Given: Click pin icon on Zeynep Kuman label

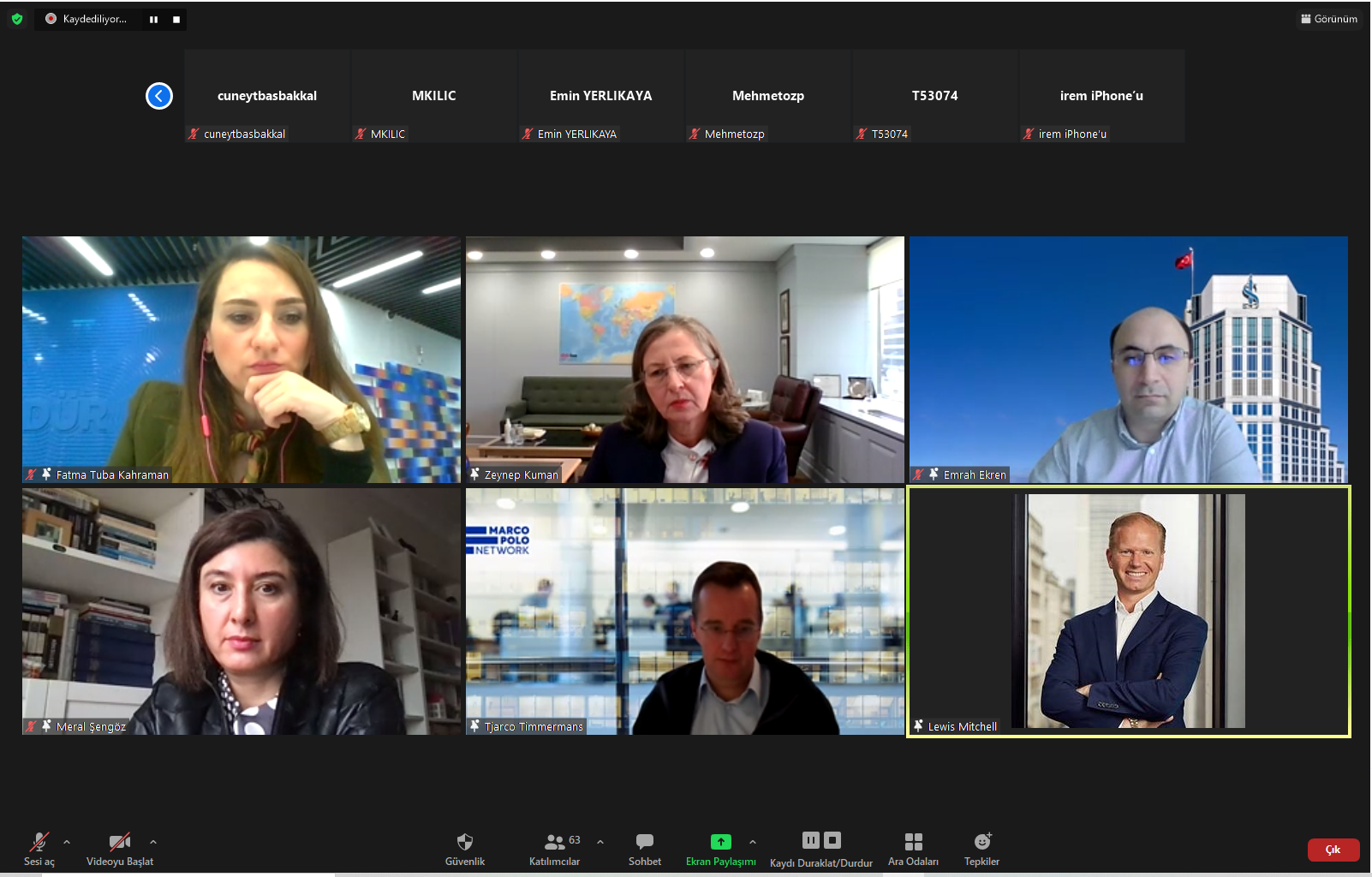Looking at the screenshot, I should 474,474.
